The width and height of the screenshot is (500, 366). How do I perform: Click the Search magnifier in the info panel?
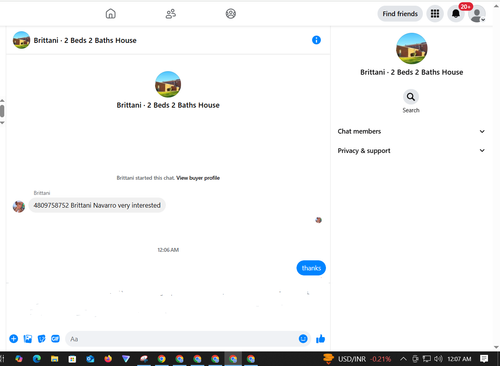tap(411, 97)
